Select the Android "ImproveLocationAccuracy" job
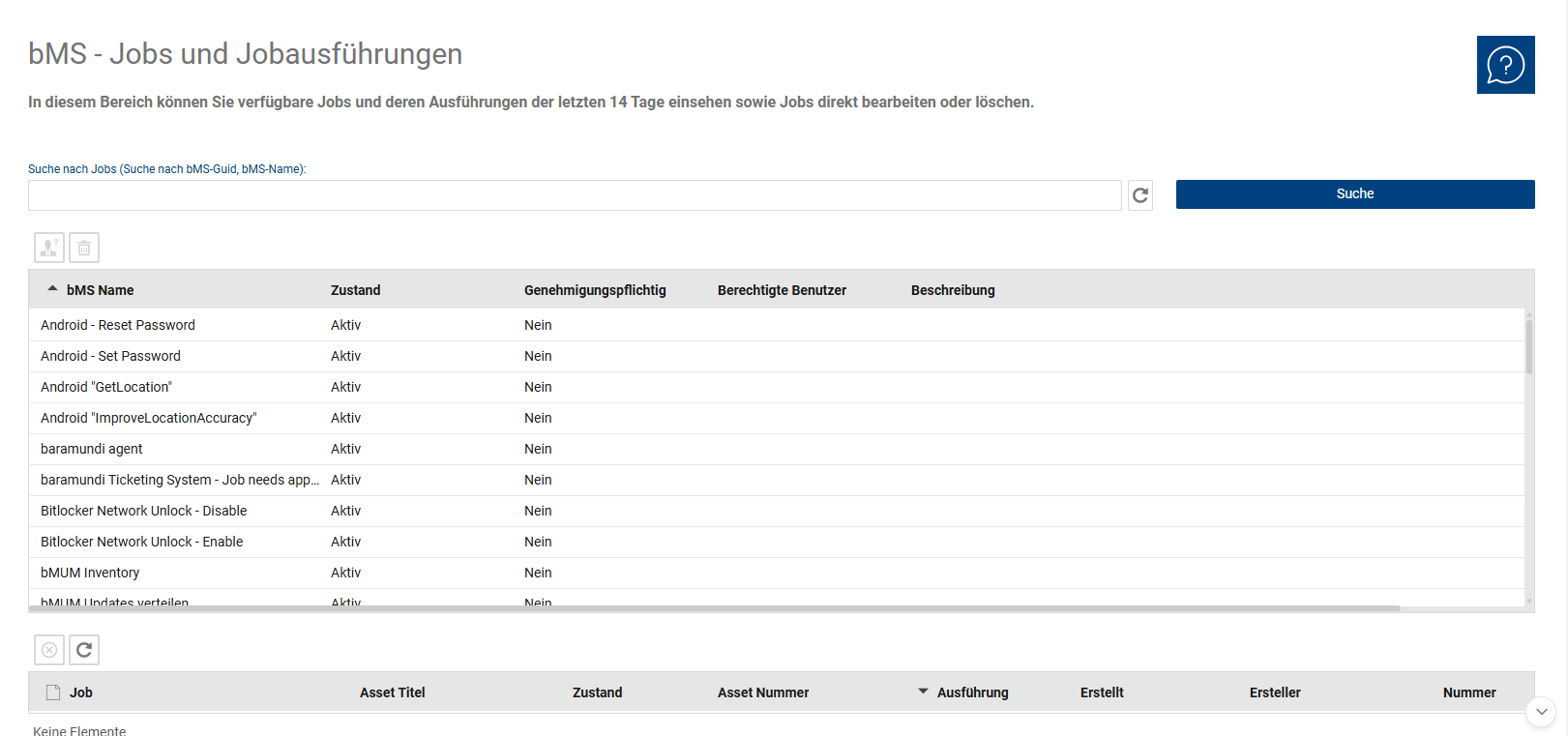 point(777,418)
